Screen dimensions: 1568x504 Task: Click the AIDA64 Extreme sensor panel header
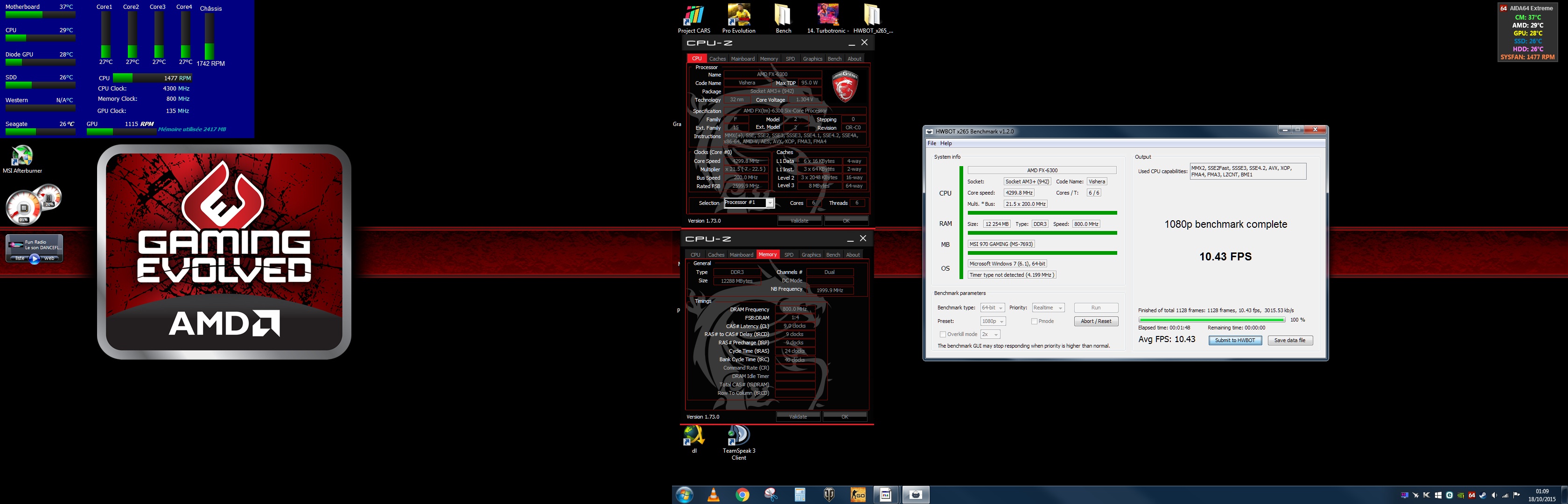point(1527,8)
